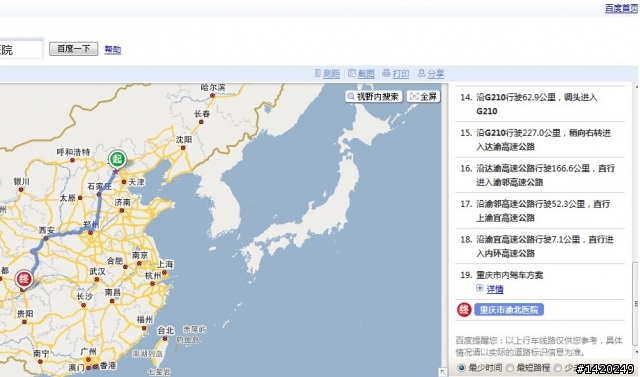Click 澳门 city label on map
The height and width of the screenshot is (377, 640).
pyautogui.click(x=76, y=368)
